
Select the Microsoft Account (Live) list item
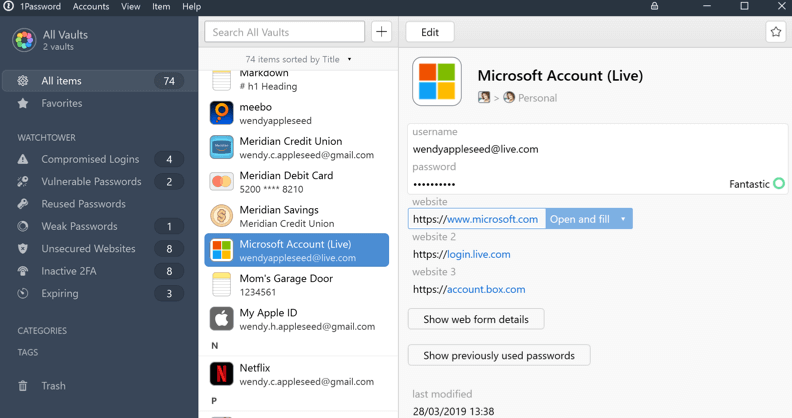click(296, 250)
